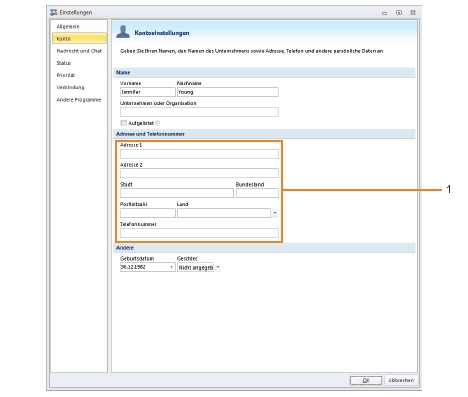Image resolution: width=468 pixels, height=397 pixels.
Task: Focus the Stadt text field
Action: (177, 193)
